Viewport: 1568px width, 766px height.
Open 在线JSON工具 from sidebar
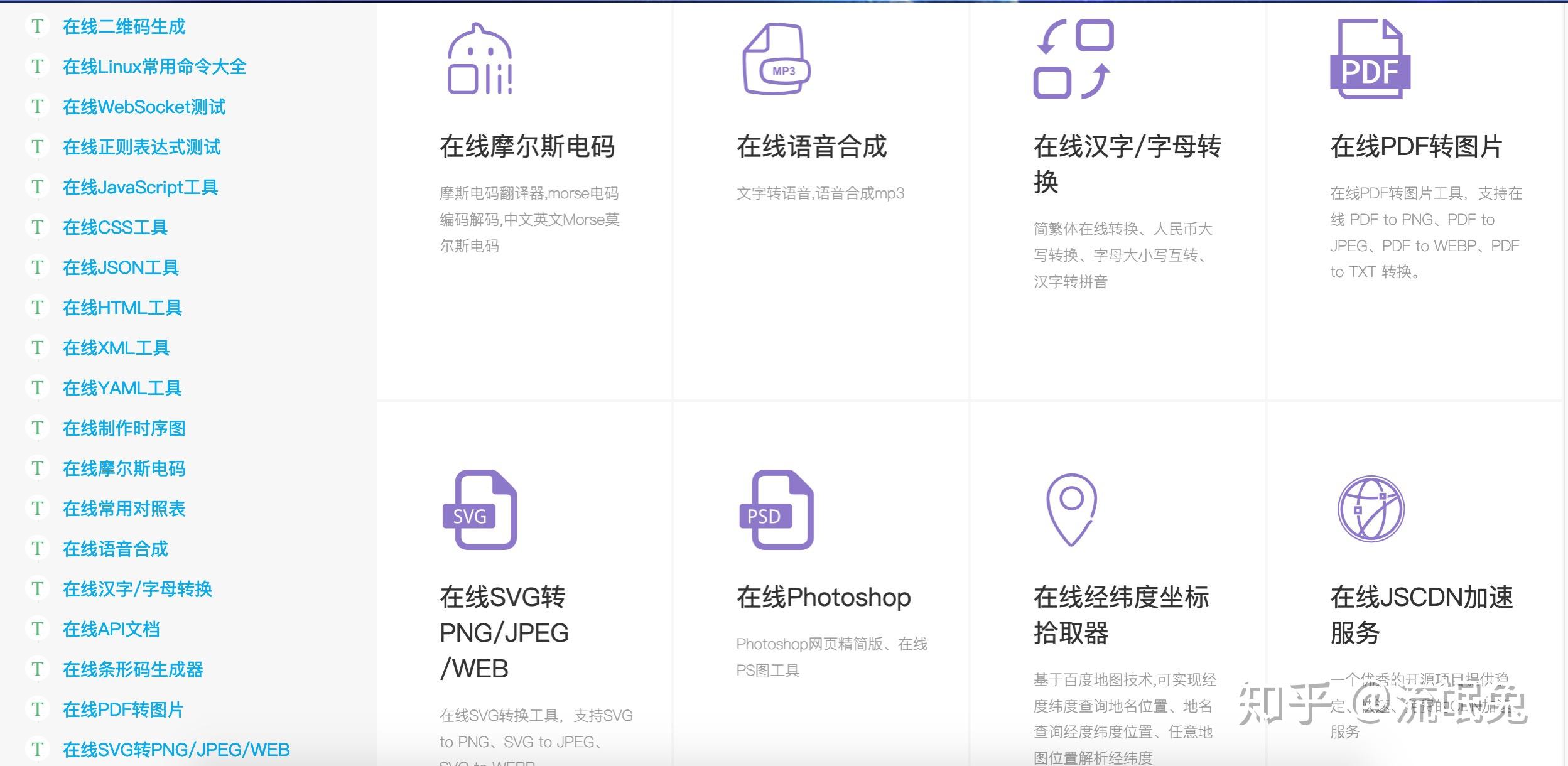(x=121, y=267)
